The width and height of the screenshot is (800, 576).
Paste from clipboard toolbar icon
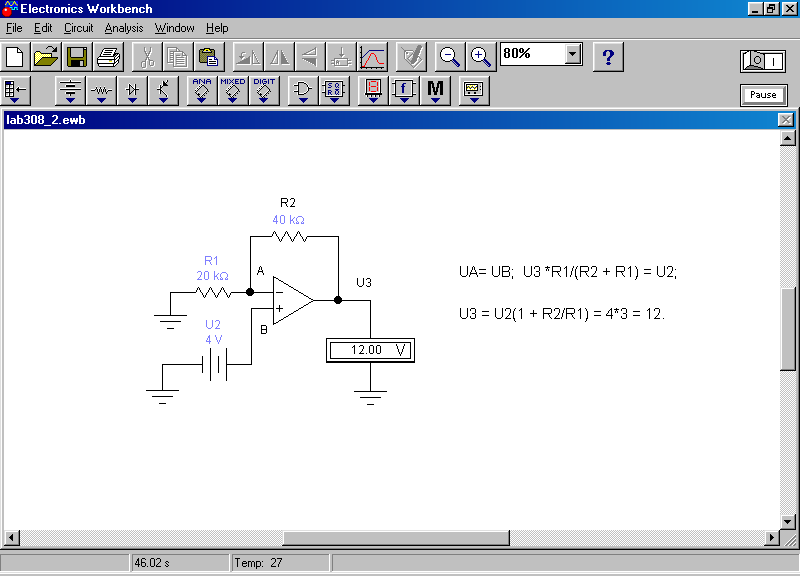[209, 57]
